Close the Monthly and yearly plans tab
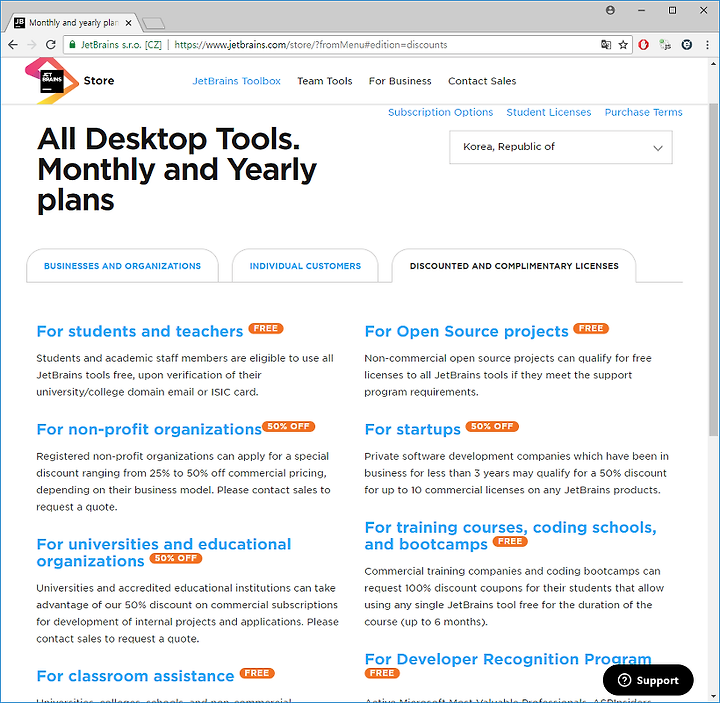Viewport: 720px width, 703px height. 129,23
